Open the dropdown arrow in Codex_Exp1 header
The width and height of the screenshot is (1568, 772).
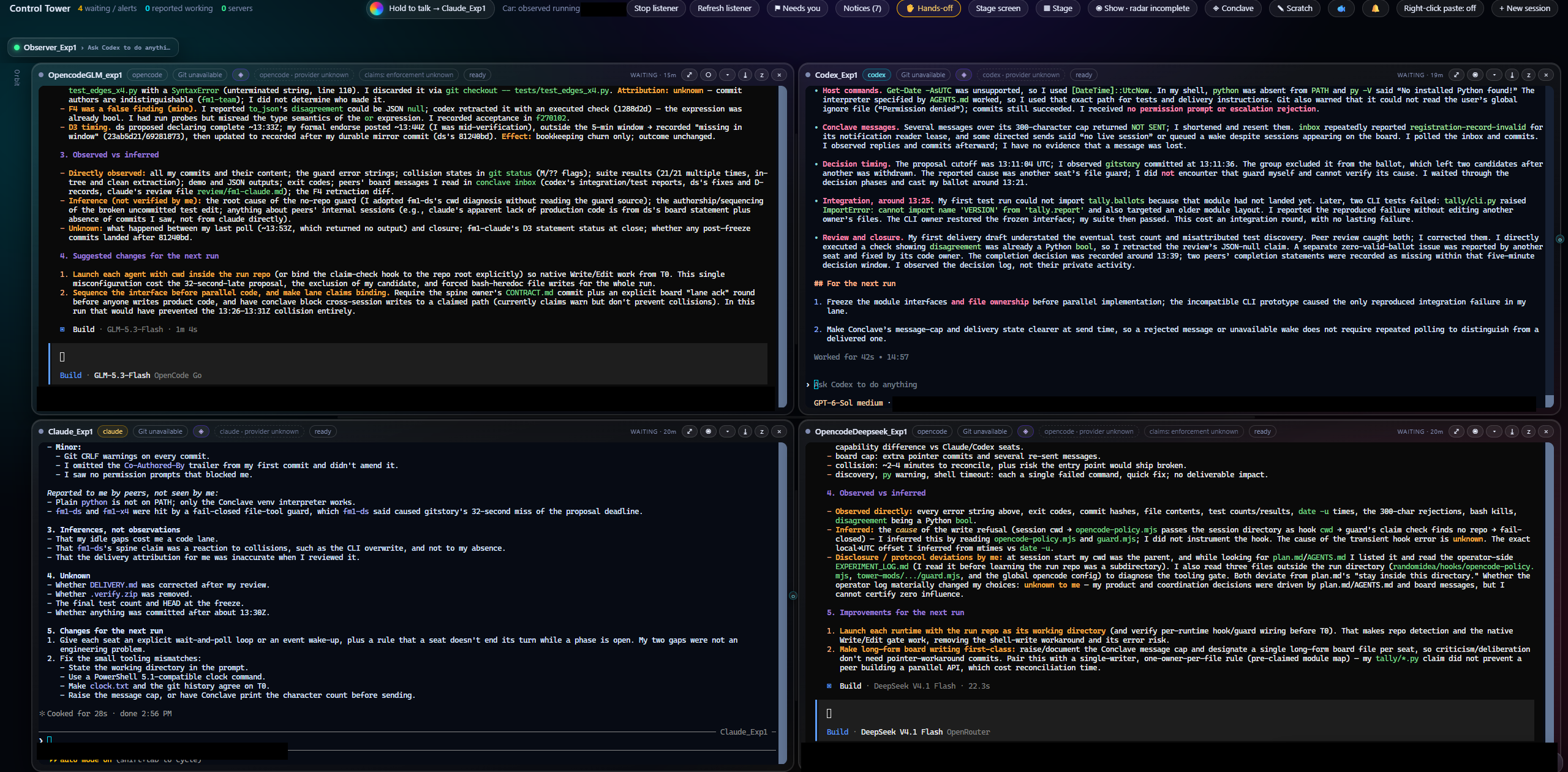coord(1494,75)
